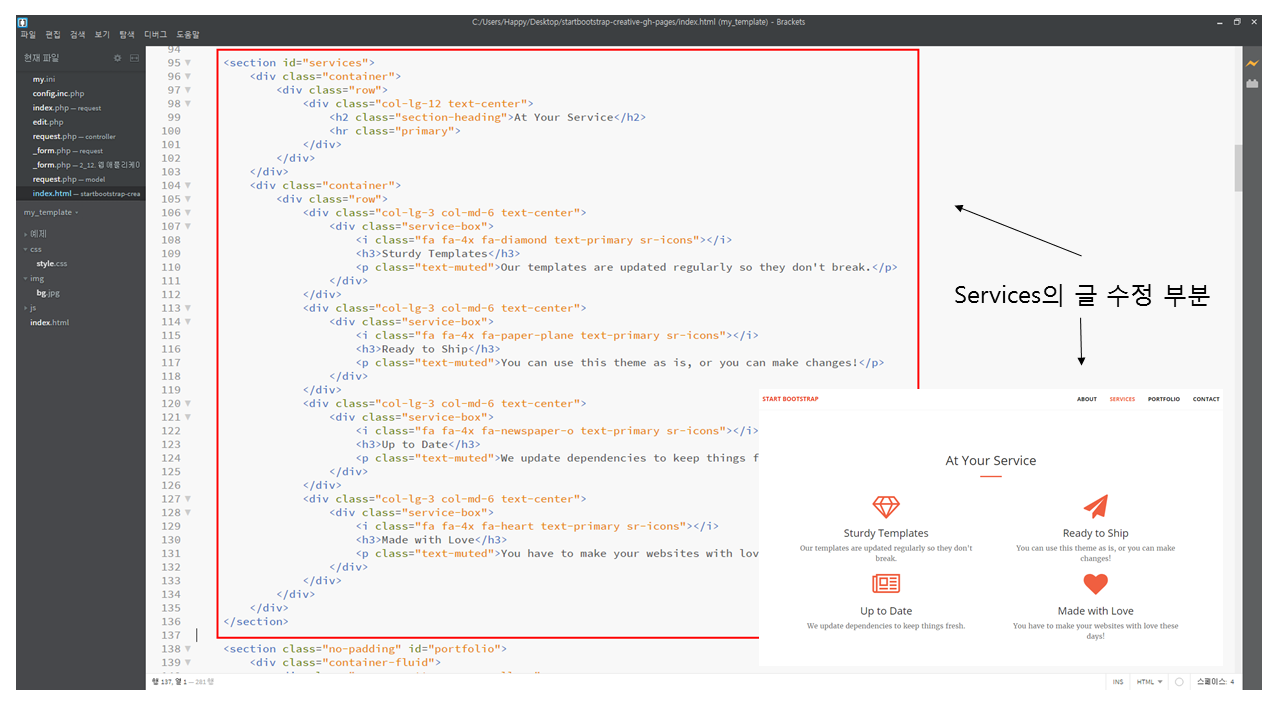Click the split editor view icon
The width and height of the screenshot is (1280, 720).
tap(134, 58)
